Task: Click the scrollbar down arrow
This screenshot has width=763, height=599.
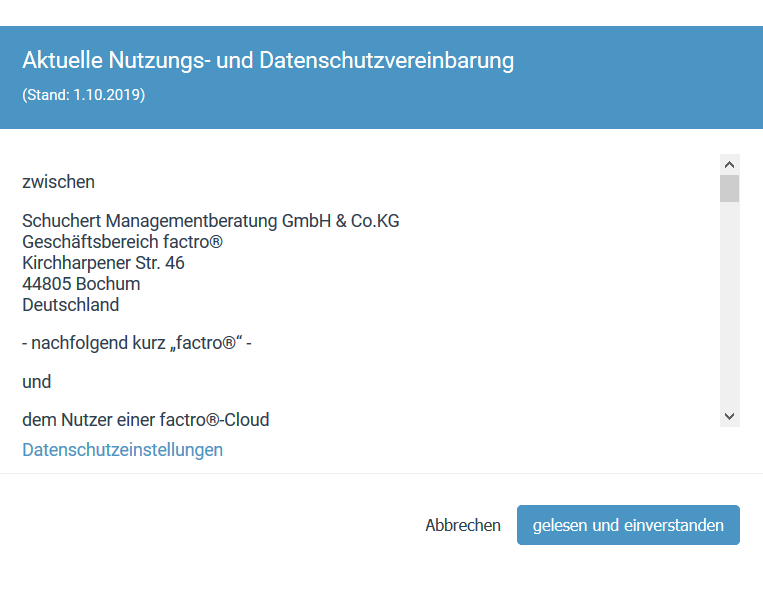Action: tap(729, 416)
